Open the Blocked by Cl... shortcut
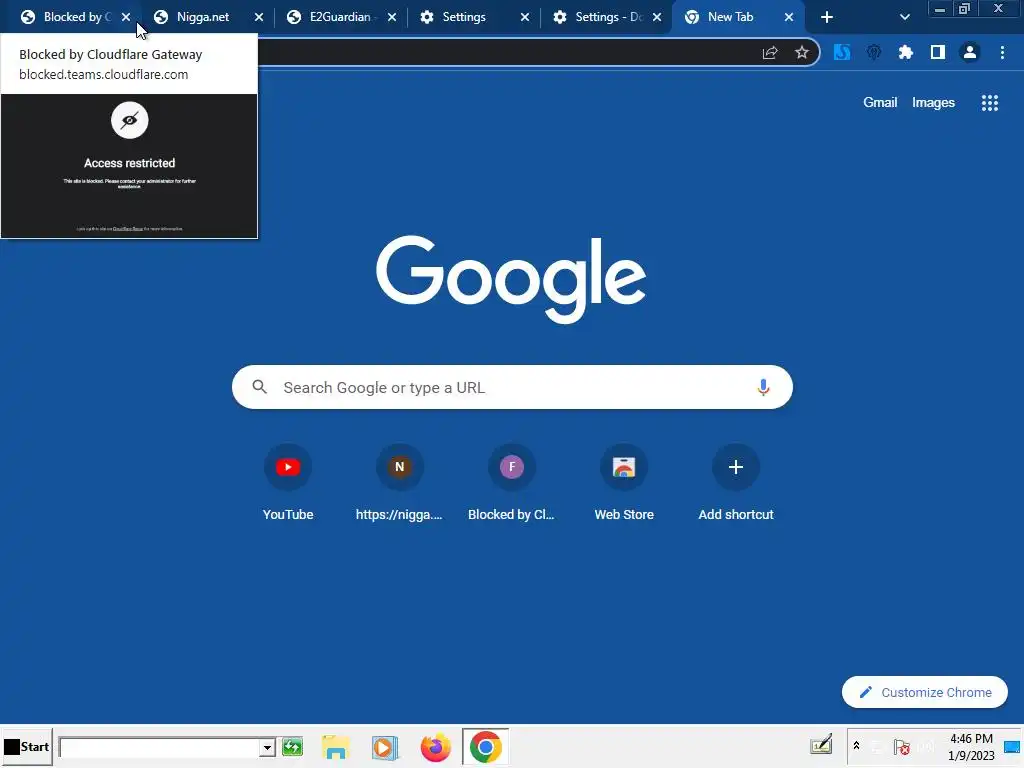The height and width of the screenshot is (768, 1024). pos(512,483)
